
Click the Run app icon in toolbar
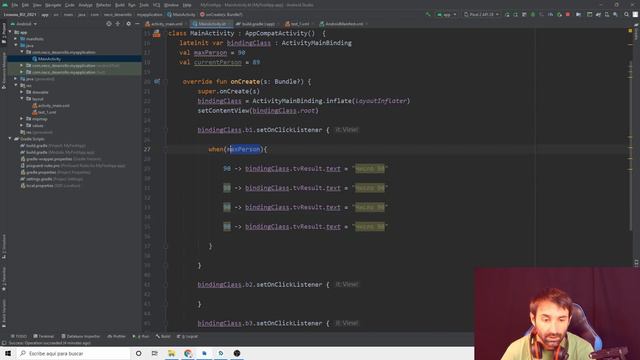coord(507,14)
